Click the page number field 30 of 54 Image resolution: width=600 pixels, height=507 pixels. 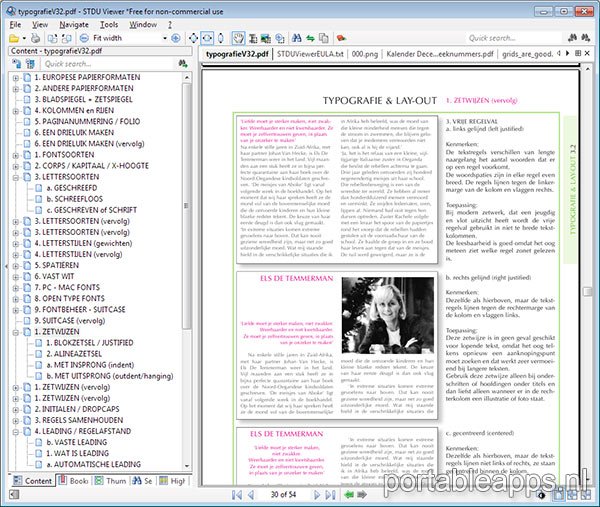pos(284,495)
